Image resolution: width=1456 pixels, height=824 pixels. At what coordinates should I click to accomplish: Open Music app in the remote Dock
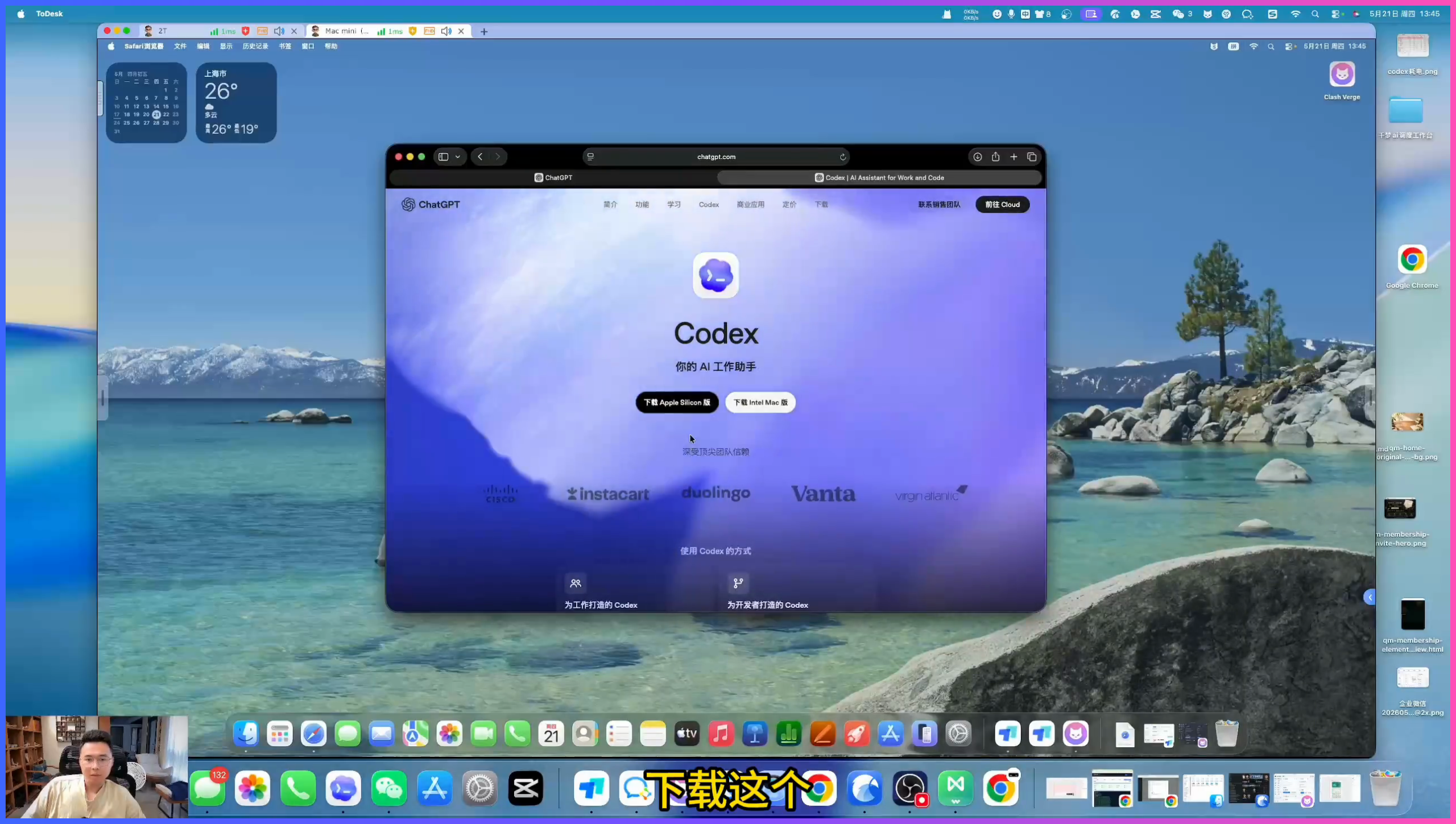click(721, 734)
